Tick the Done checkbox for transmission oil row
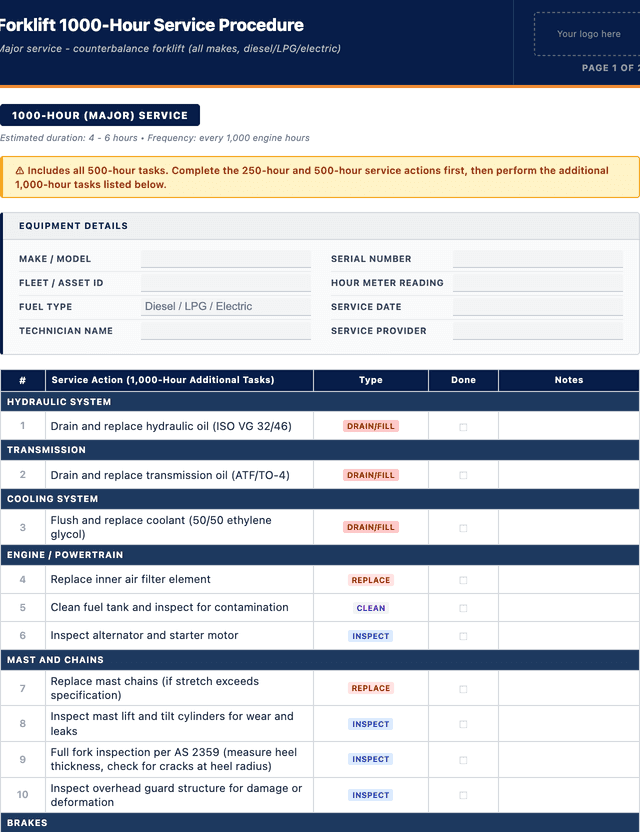The height and width of the screenshot is (832, 640). coord(463,475)
